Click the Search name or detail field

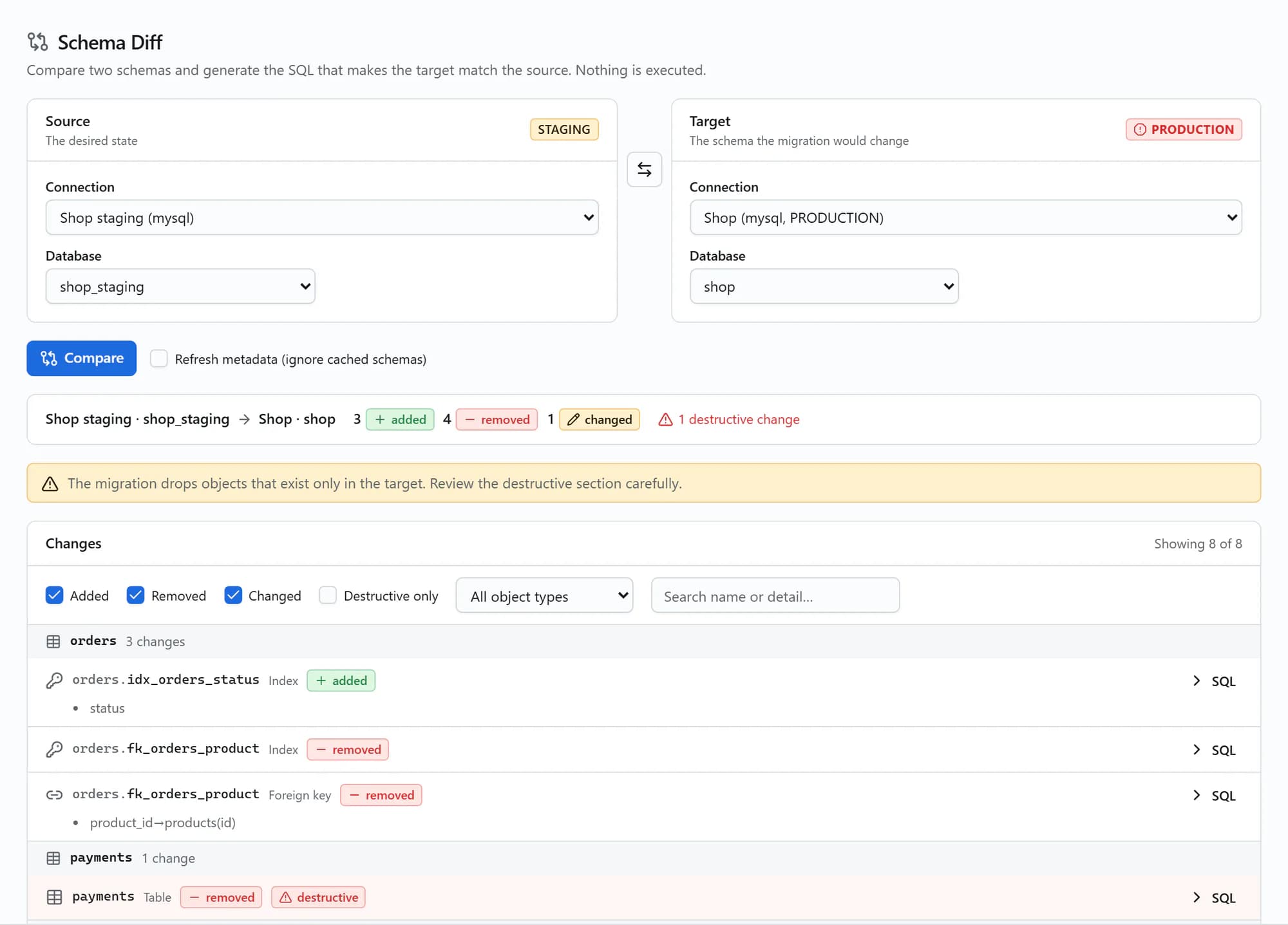(x=775, y=595)
